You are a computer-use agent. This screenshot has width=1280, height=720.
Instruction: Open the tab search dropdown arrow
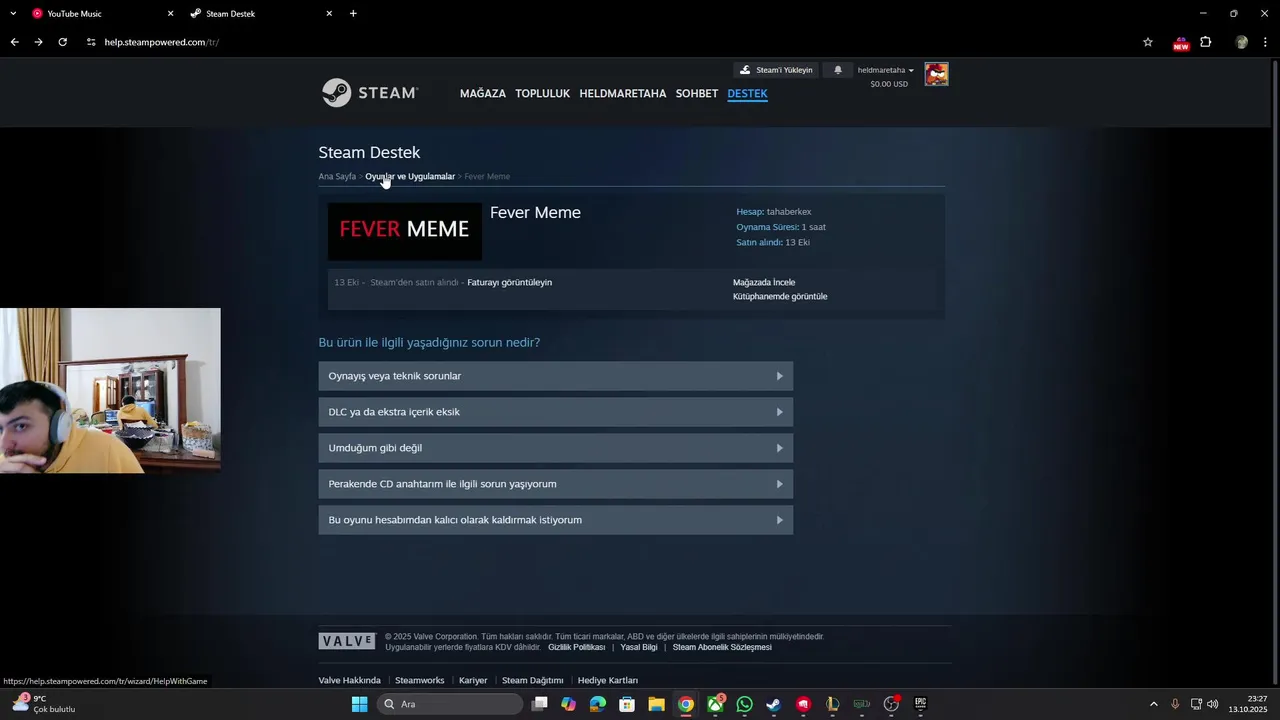13,14
